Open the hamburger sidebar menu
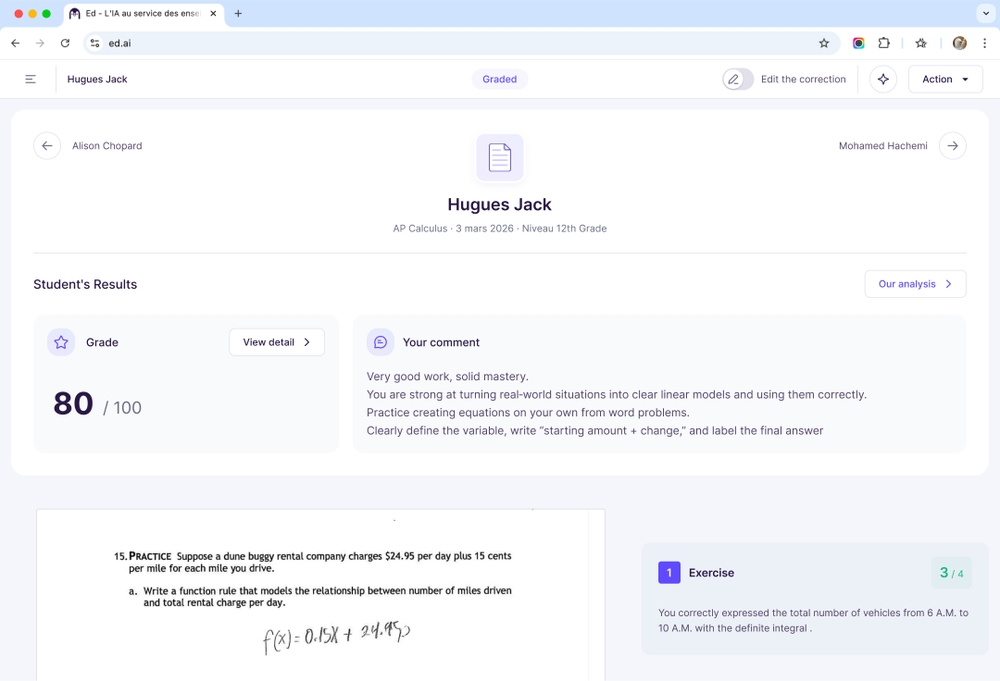Image resolution: width=1000 pixels, height=681 pixels. pos(31,79)
